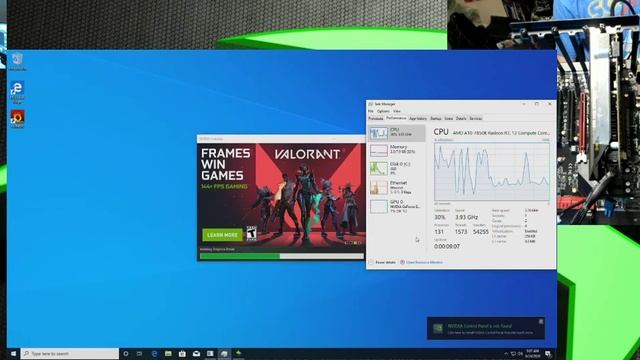Click the NVIDIA logo in the notification
Viewport: 640px width, 360px height.
(438, 329)
